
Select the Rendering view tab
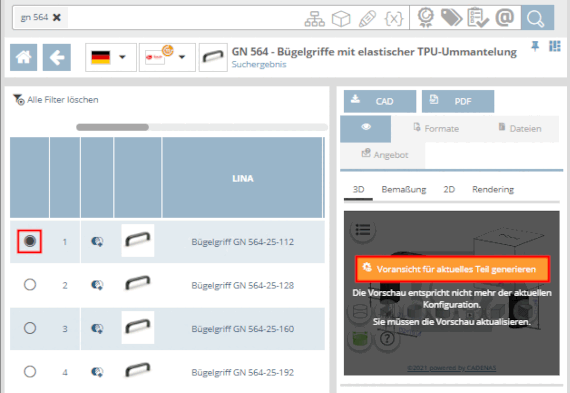(493, 189)
